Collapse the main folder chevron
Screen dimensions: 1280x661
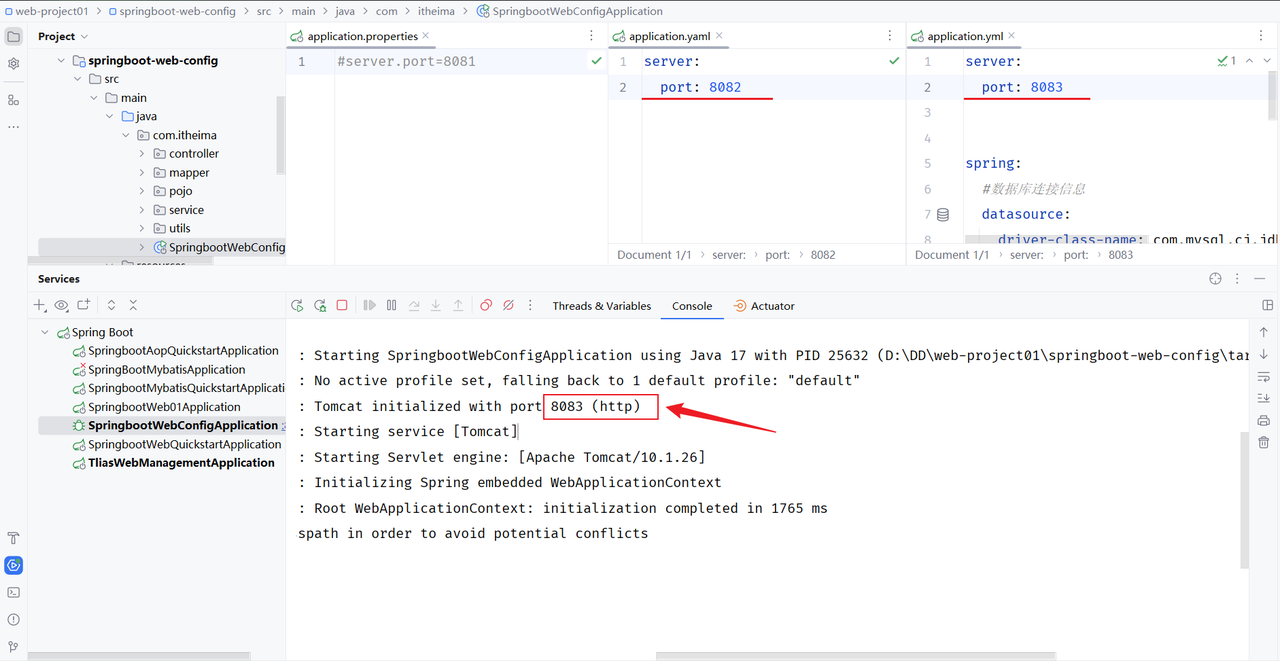[x=93, y=98]
